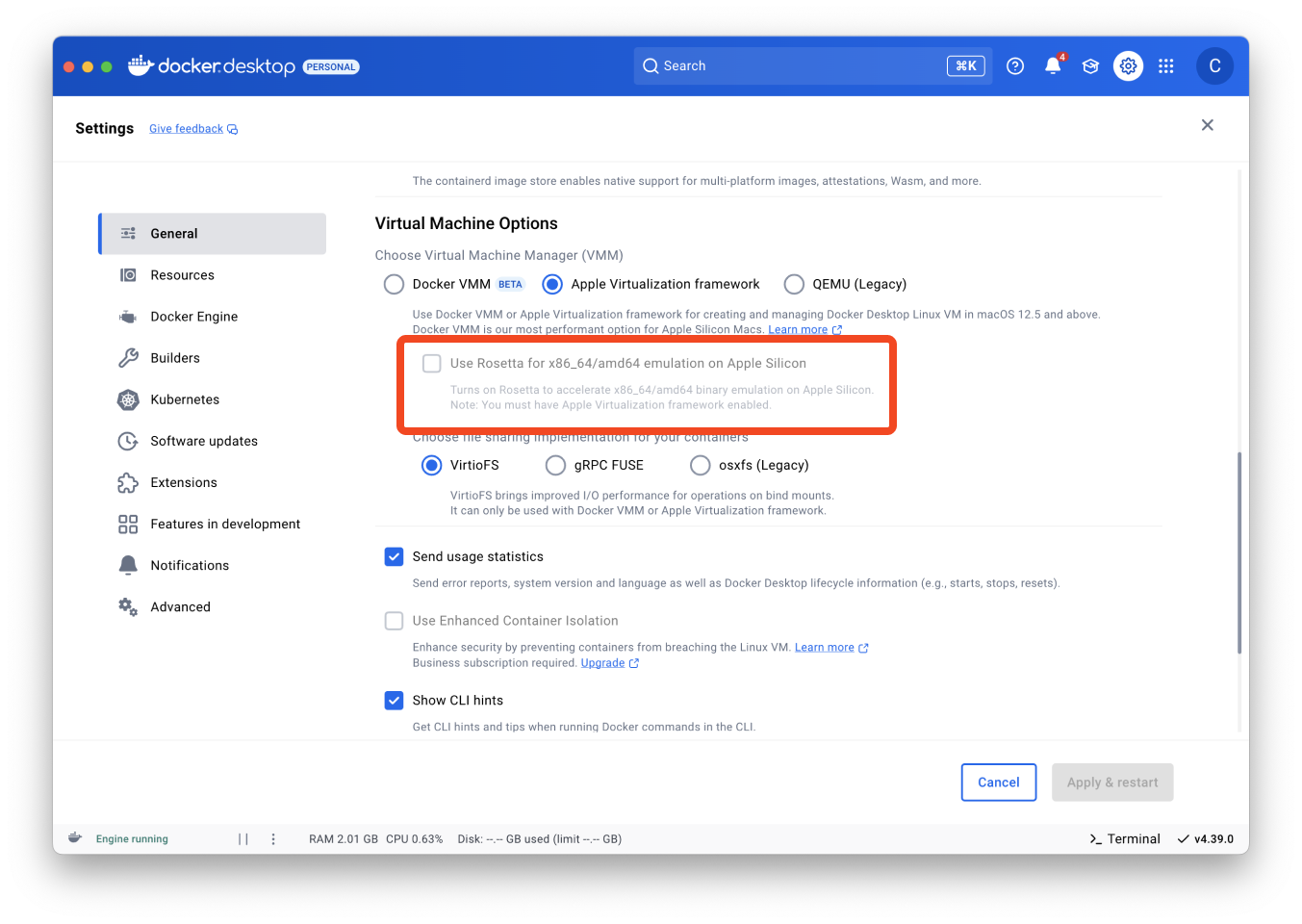Select osxfs (Legacy) file sharing radio

pyautogui.click(x=701, y=465)
